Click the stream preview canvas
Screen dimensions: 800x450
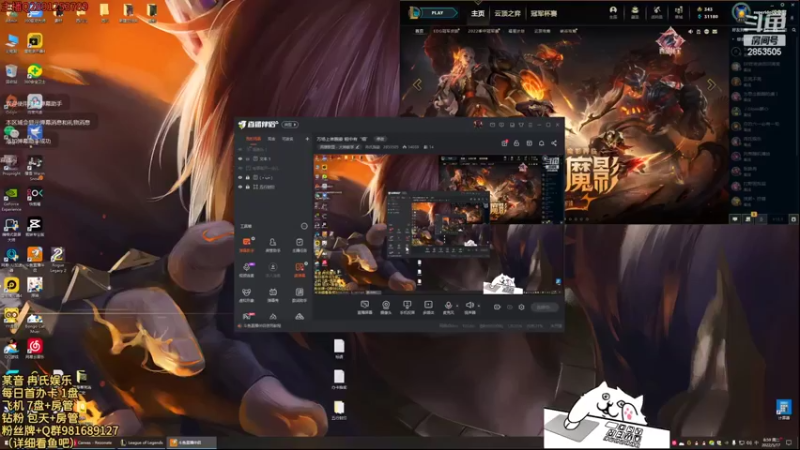pos(438,224)
